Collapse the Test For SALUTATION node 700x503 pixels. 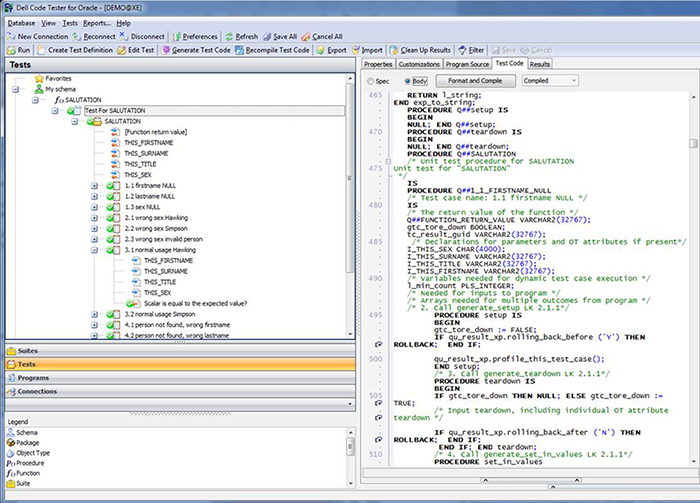[x=55, y=111]
